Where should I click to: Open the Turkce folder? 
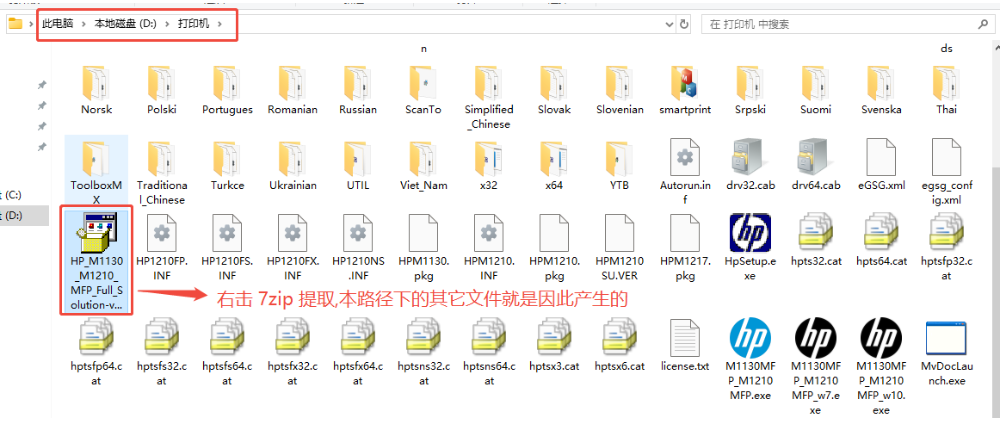point(227,166)
